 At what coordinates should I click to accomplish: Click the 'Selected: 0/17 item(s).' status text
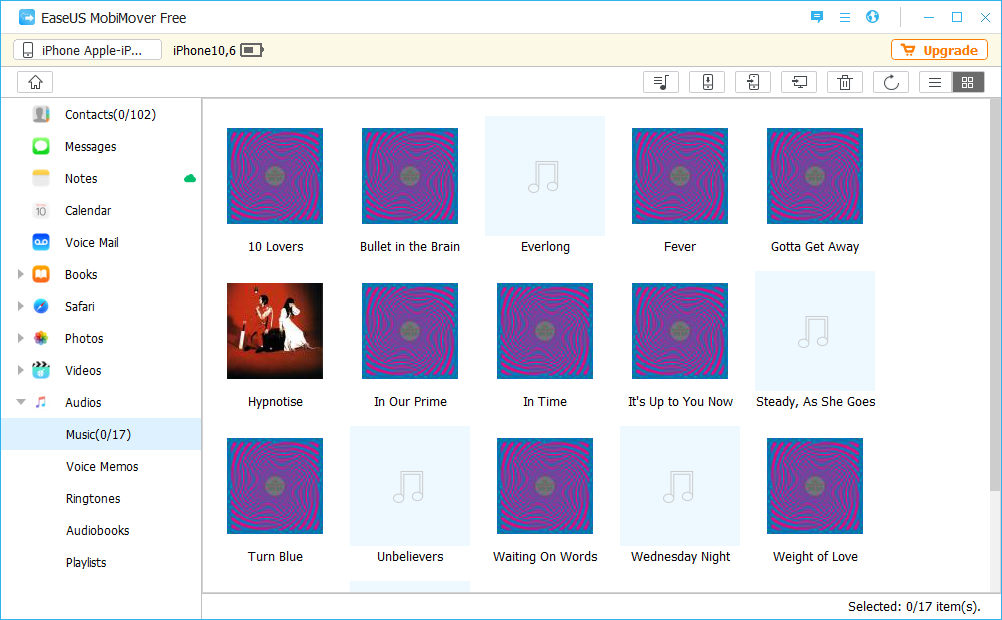tap(914, 607)
